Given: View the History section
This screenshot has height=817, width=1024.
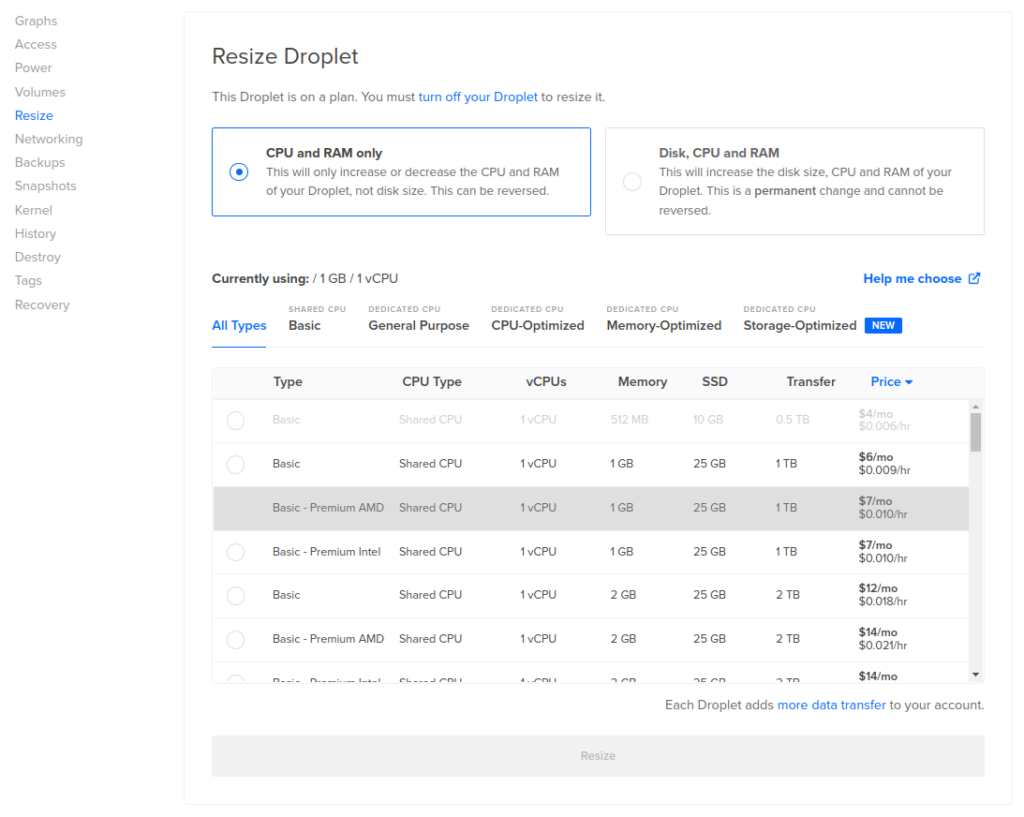Looking at the screenshot, I should point(35,234).
